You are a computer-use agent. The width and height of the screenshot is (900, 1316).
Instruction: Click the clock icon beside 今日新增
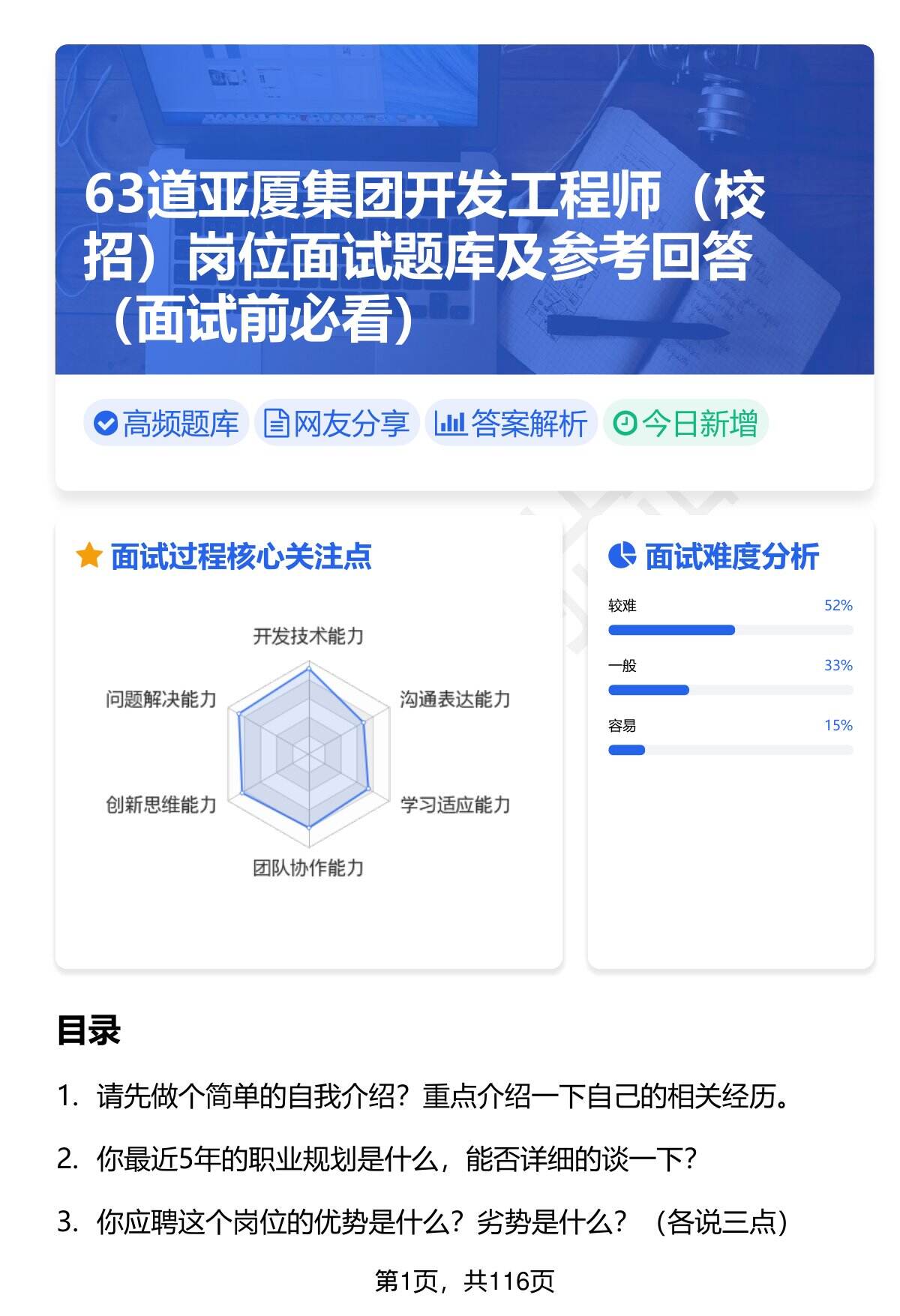(x=625, y=424)
